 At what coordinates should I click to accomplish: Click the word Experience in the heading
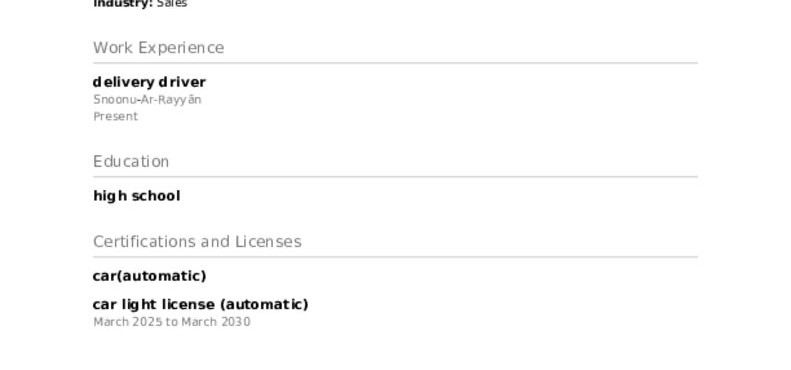click(x=181, y=48)
